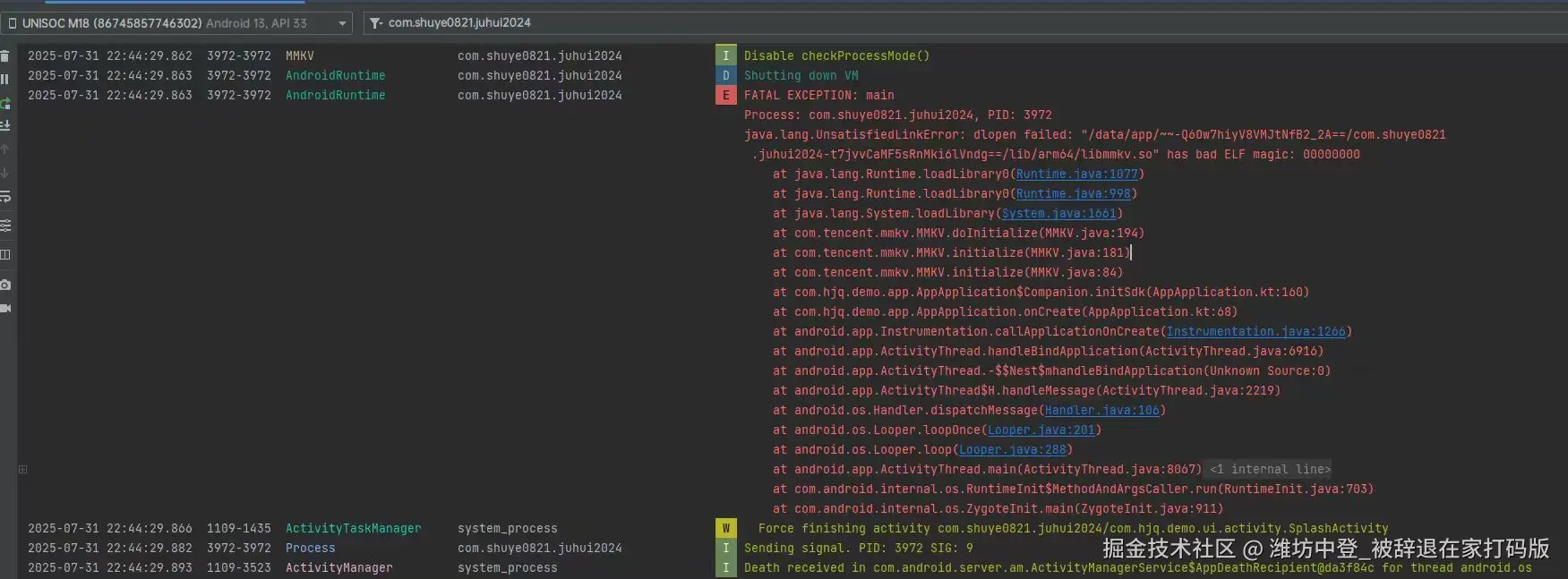Split logcat panels icon
This screenshot has height=579, width=1568.
click(x=4, y=254)
